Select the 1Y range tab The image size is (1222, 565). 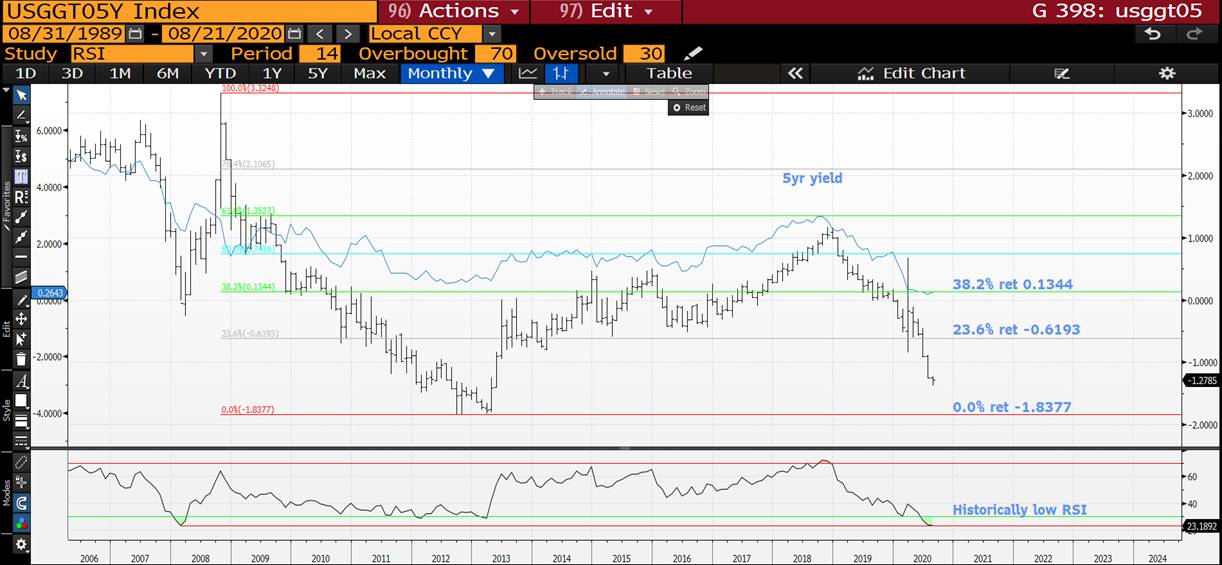(272, 73)
